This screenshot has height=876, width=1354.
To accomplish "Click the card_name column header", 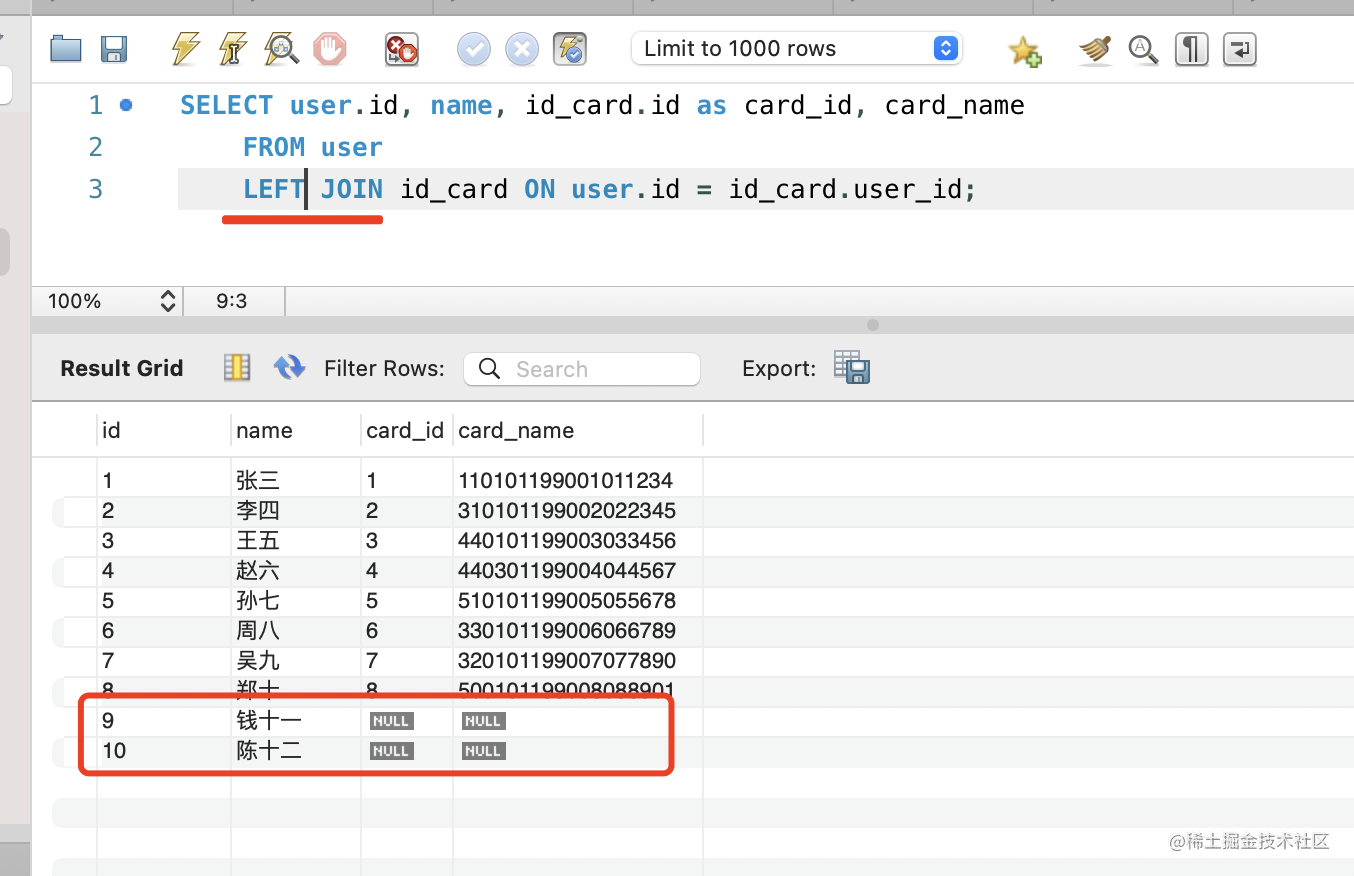I will click(516, 431).
